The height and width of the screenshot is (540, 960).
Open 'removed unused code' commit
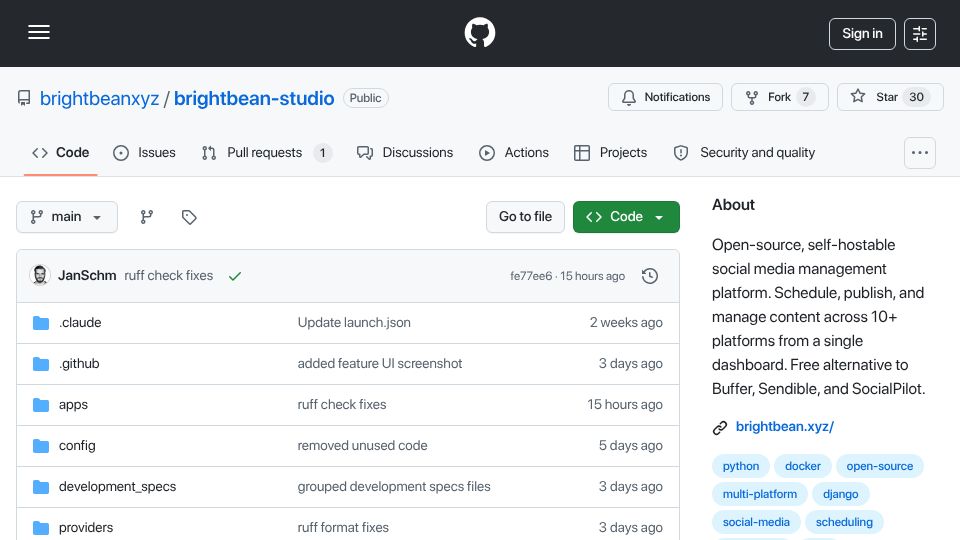(x=362, y=446)
